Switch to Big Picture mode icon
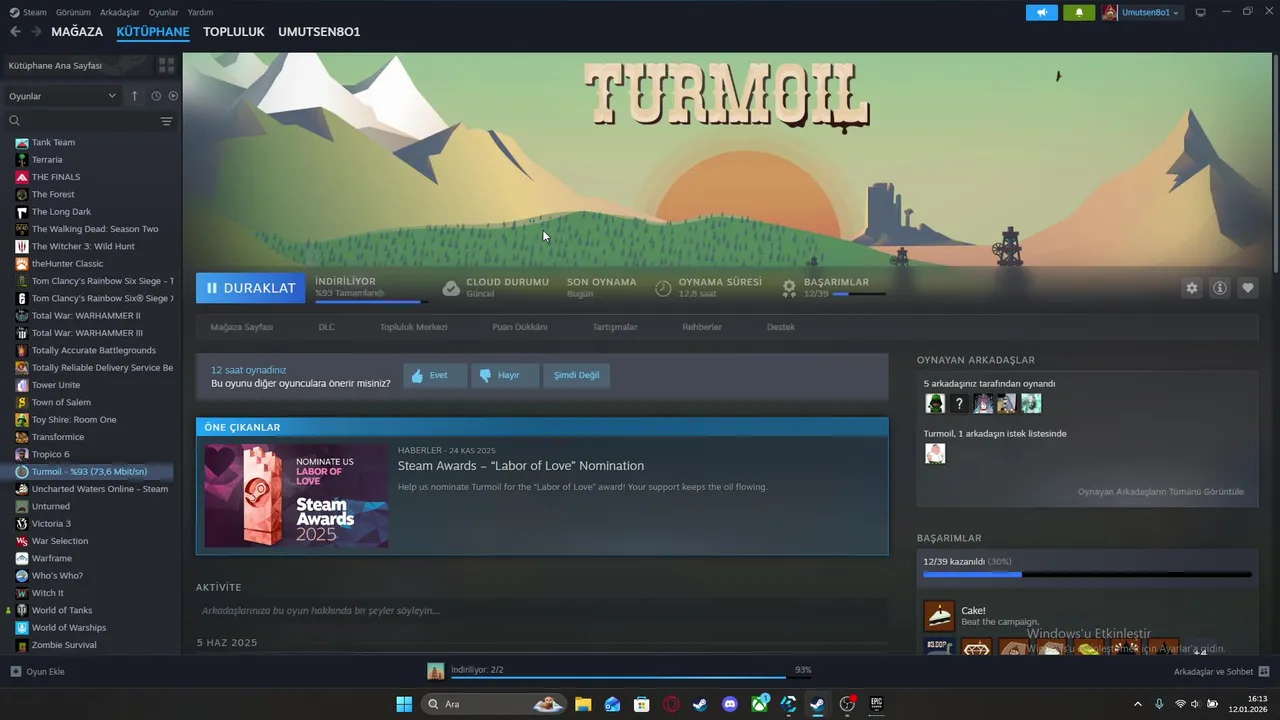This screenshot has width=1280, height=720. pos(1200,12)
